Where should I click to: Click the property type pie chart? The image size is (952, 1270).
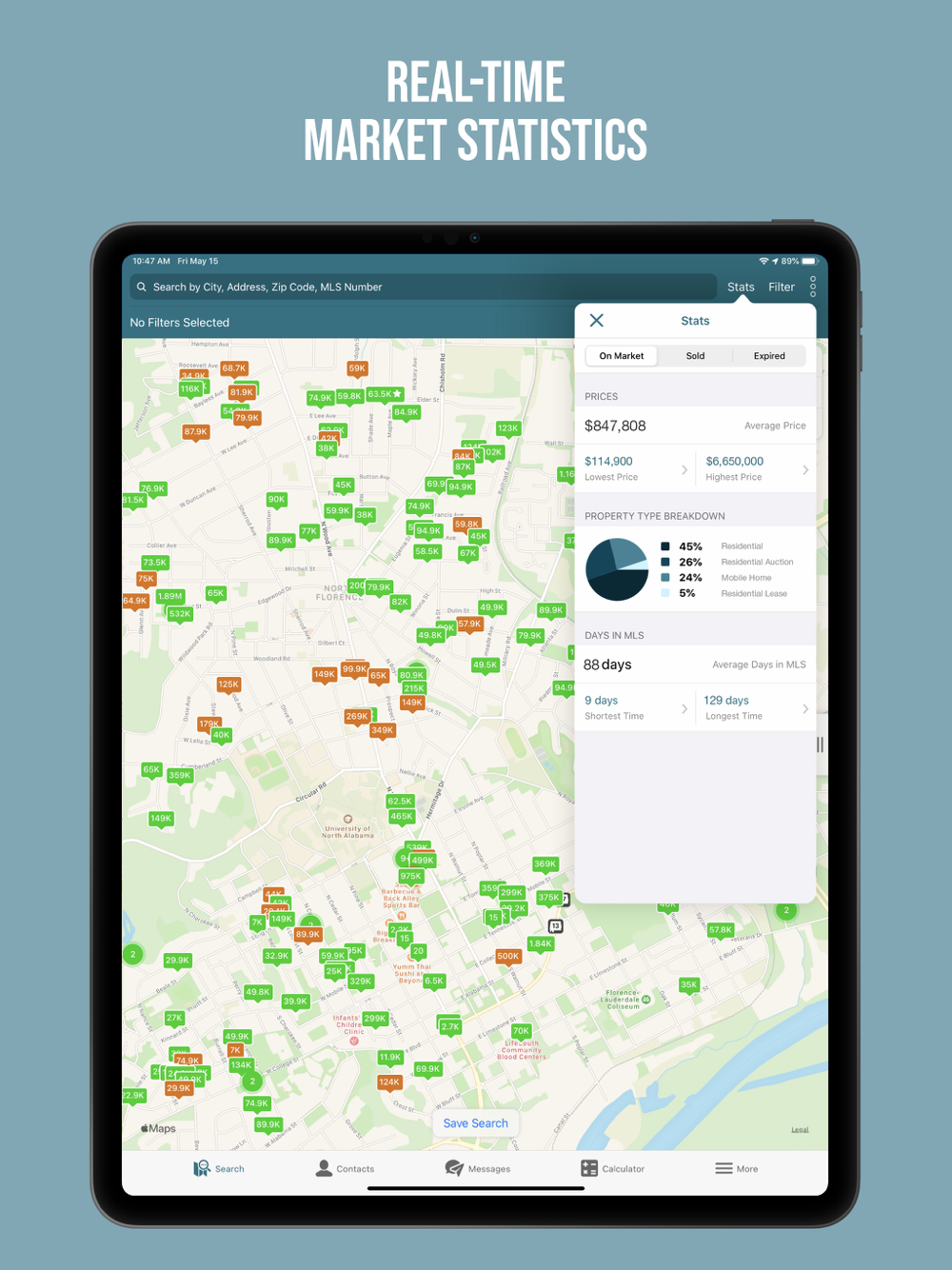[617, 569]
